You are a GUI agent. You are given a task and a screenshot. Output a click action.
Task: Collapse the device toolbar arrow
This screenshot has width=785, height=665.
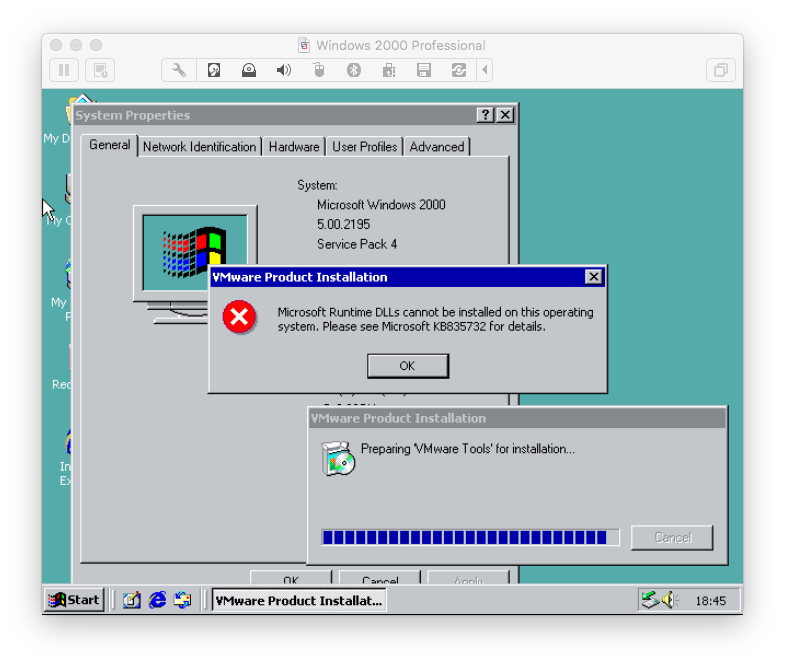coord(485,70)
